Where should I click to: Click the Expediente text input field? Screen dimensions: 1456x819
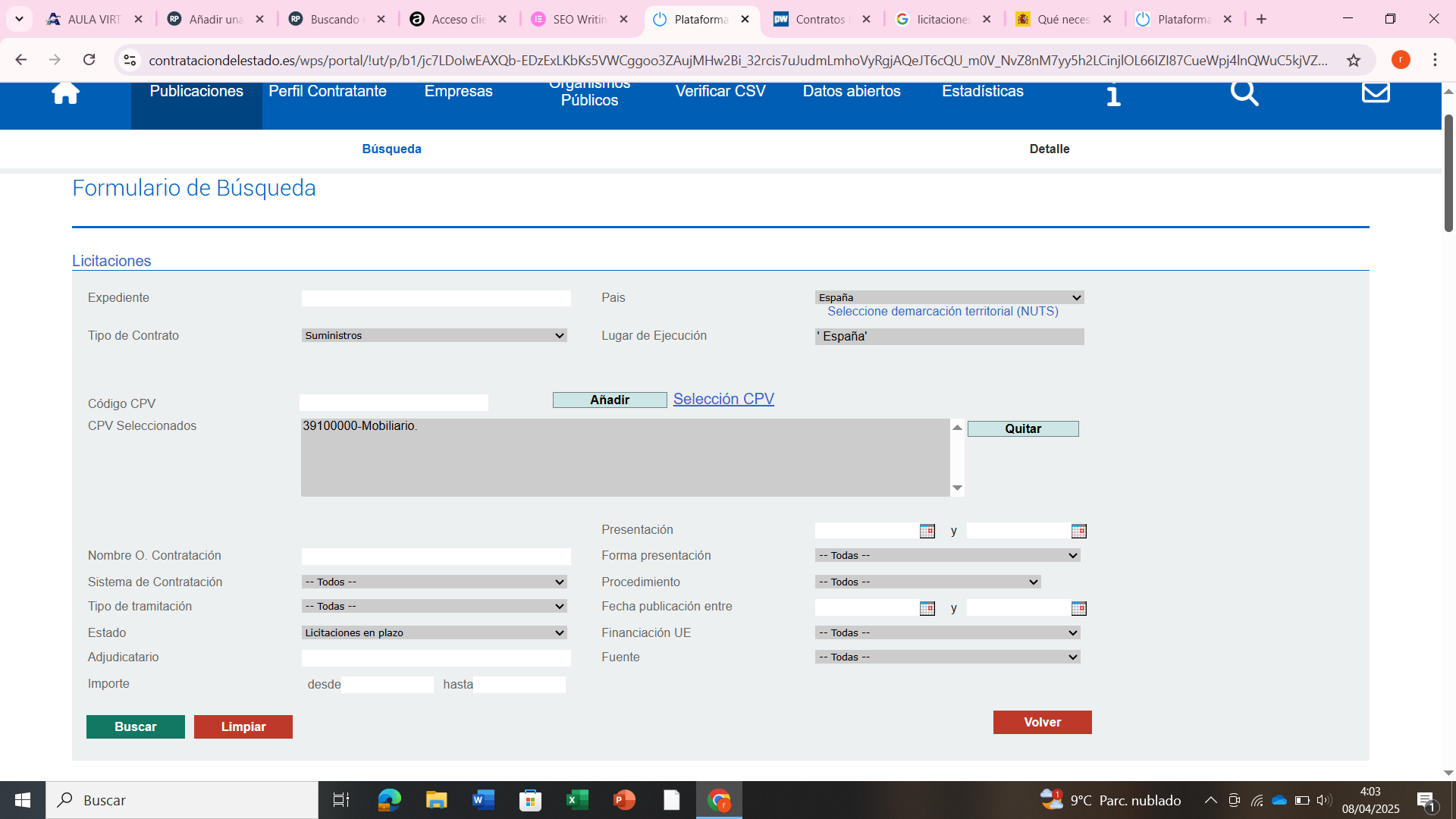click(x=435, y=298)
